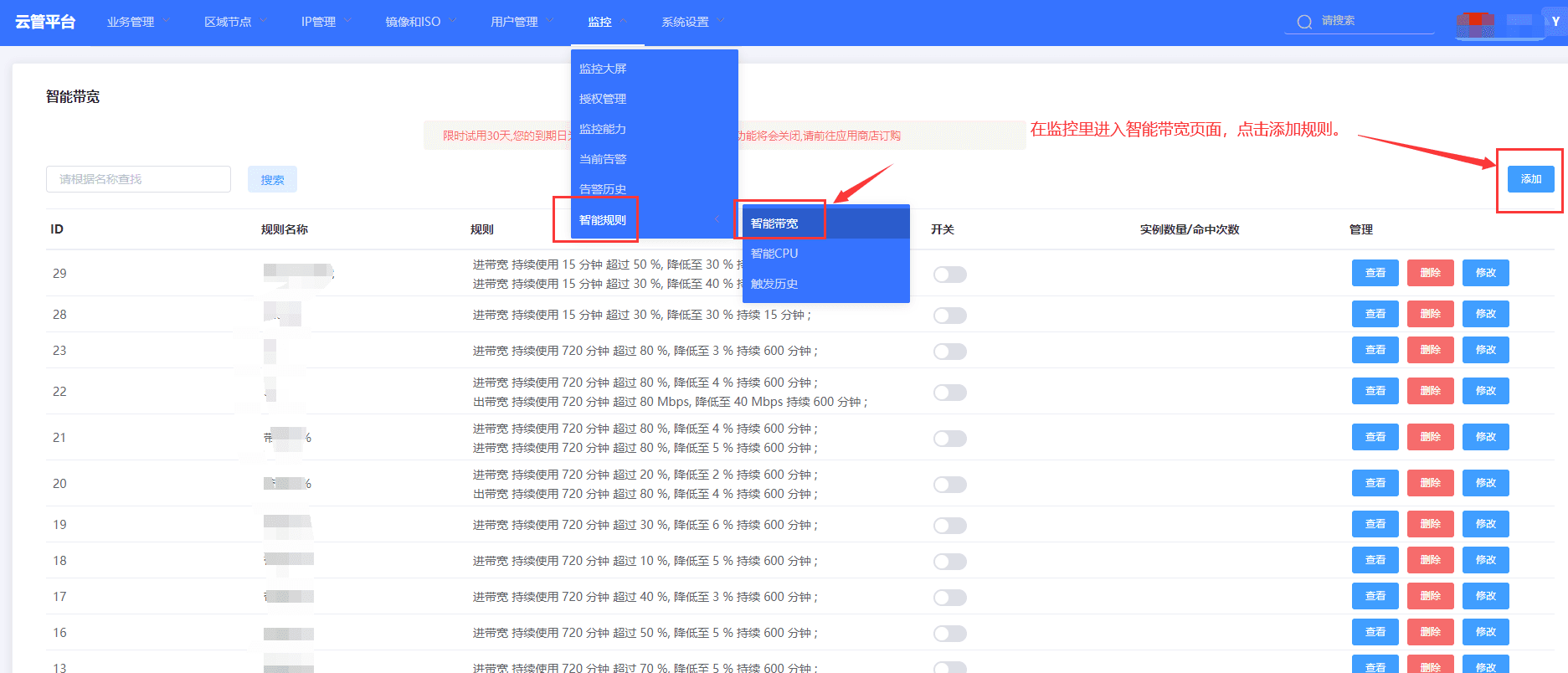1568x673 pixels.
Task: Expand the 系统设置 menu
Action: pos(692,22)
